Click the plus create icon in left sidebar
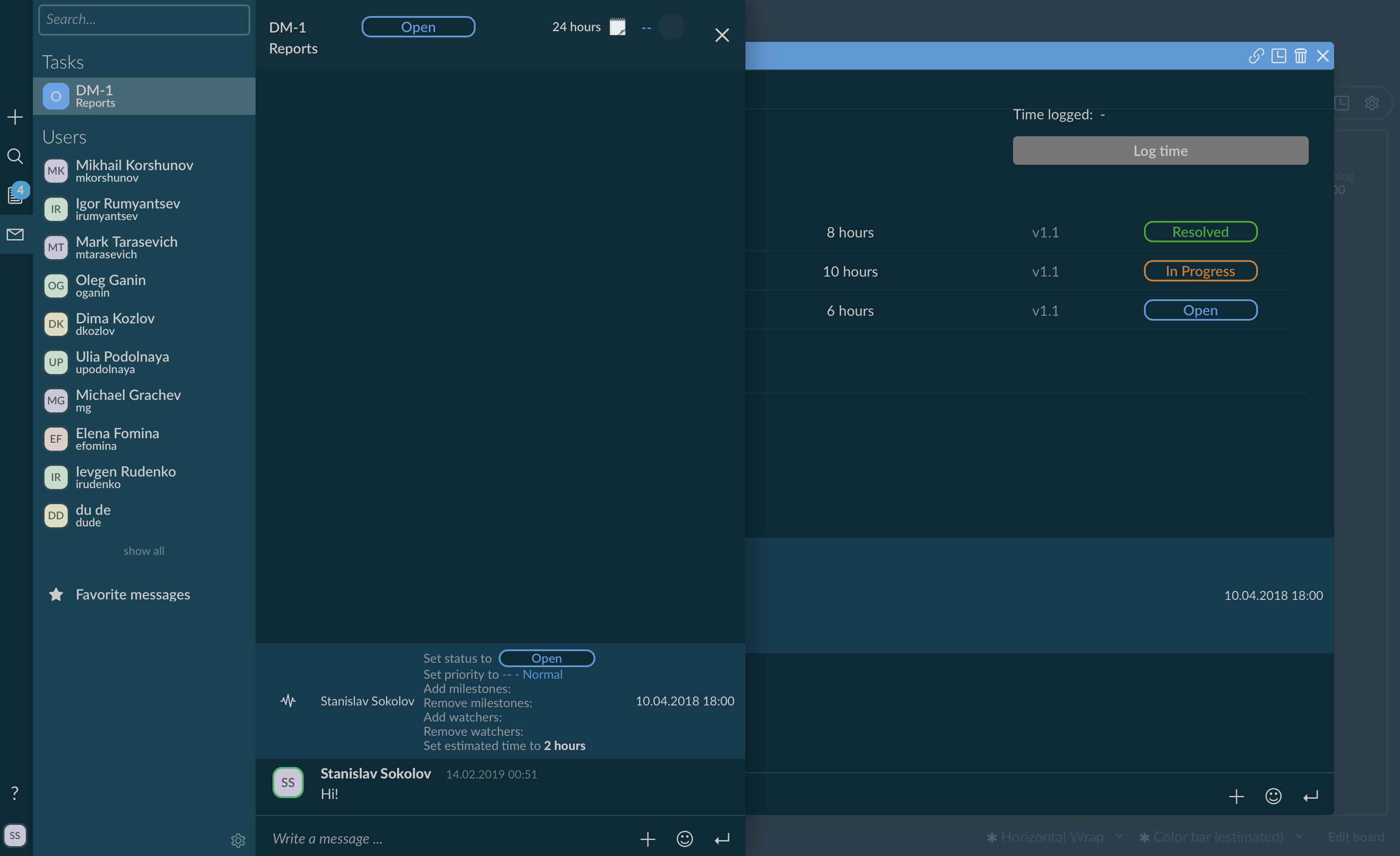Viewport: 1400px width, 856px height. (x=15, y=117)
